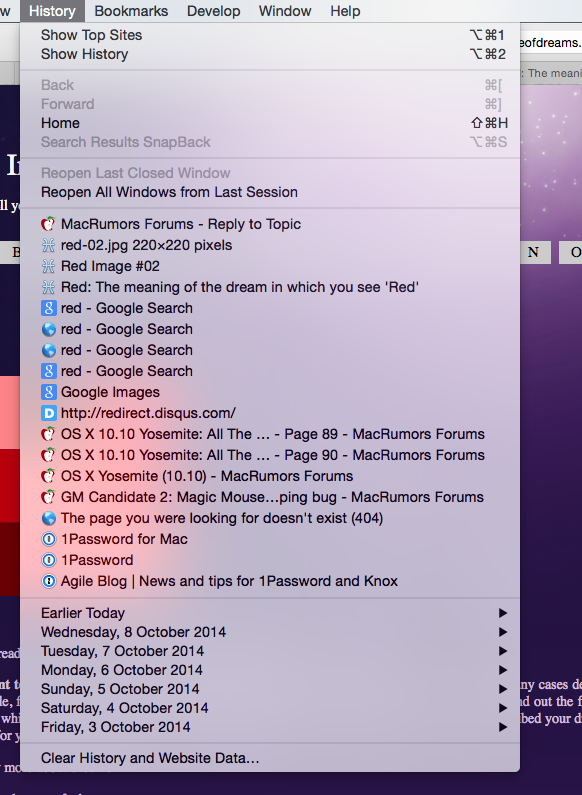
Task: Expand the arrow for Saturday, 4 October 2014
Action: (x=502, y=708)
